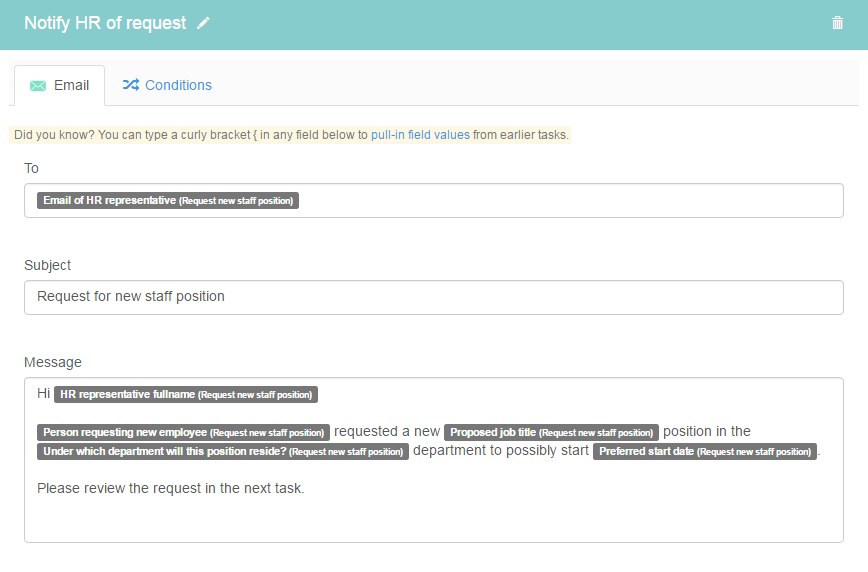Click the department position reside tag
This screenshot has height=572, width=868.
coord(223,451)
